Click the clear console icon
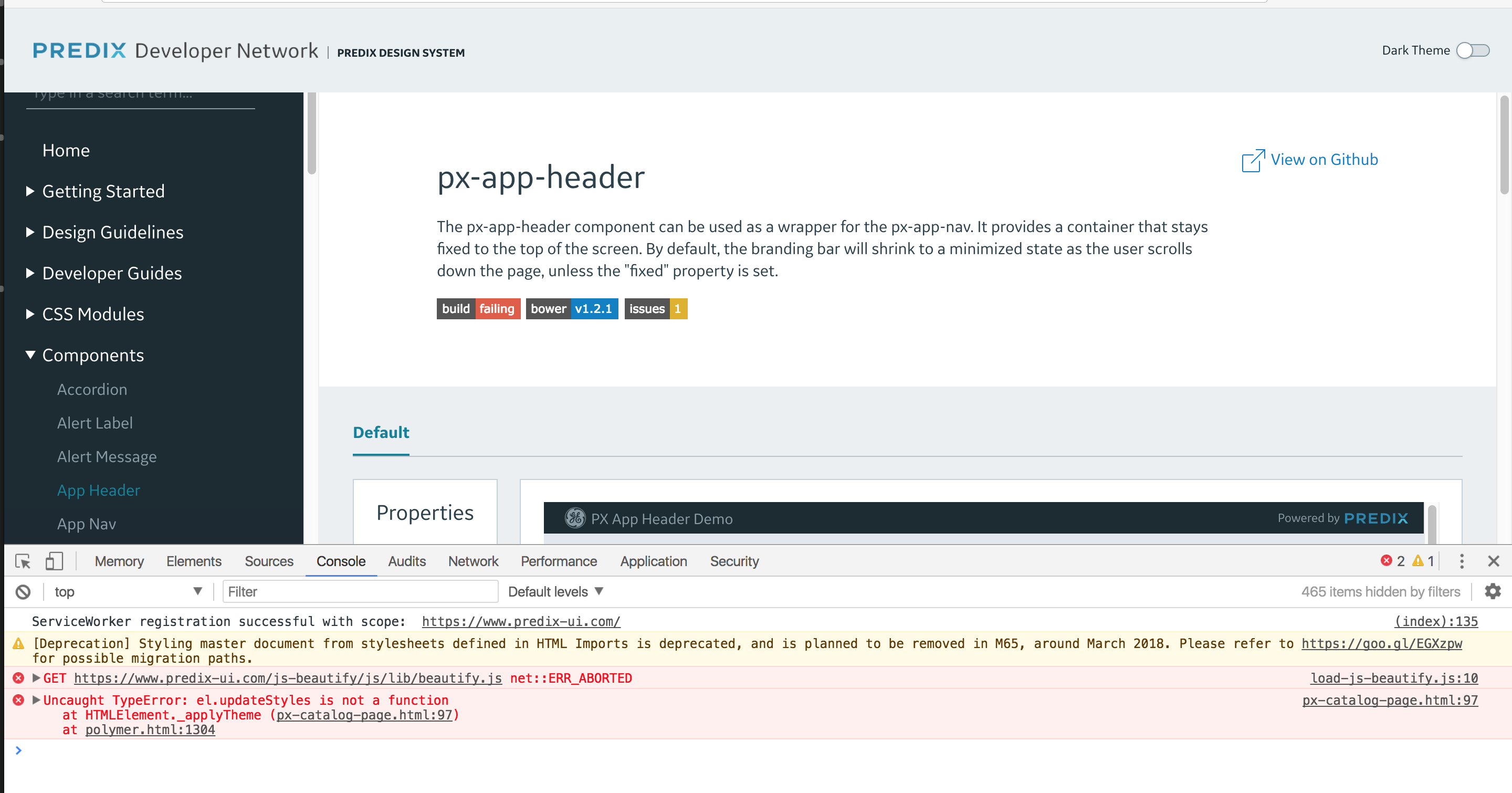This screenshot has height=793, width=1512. point(23,592)
